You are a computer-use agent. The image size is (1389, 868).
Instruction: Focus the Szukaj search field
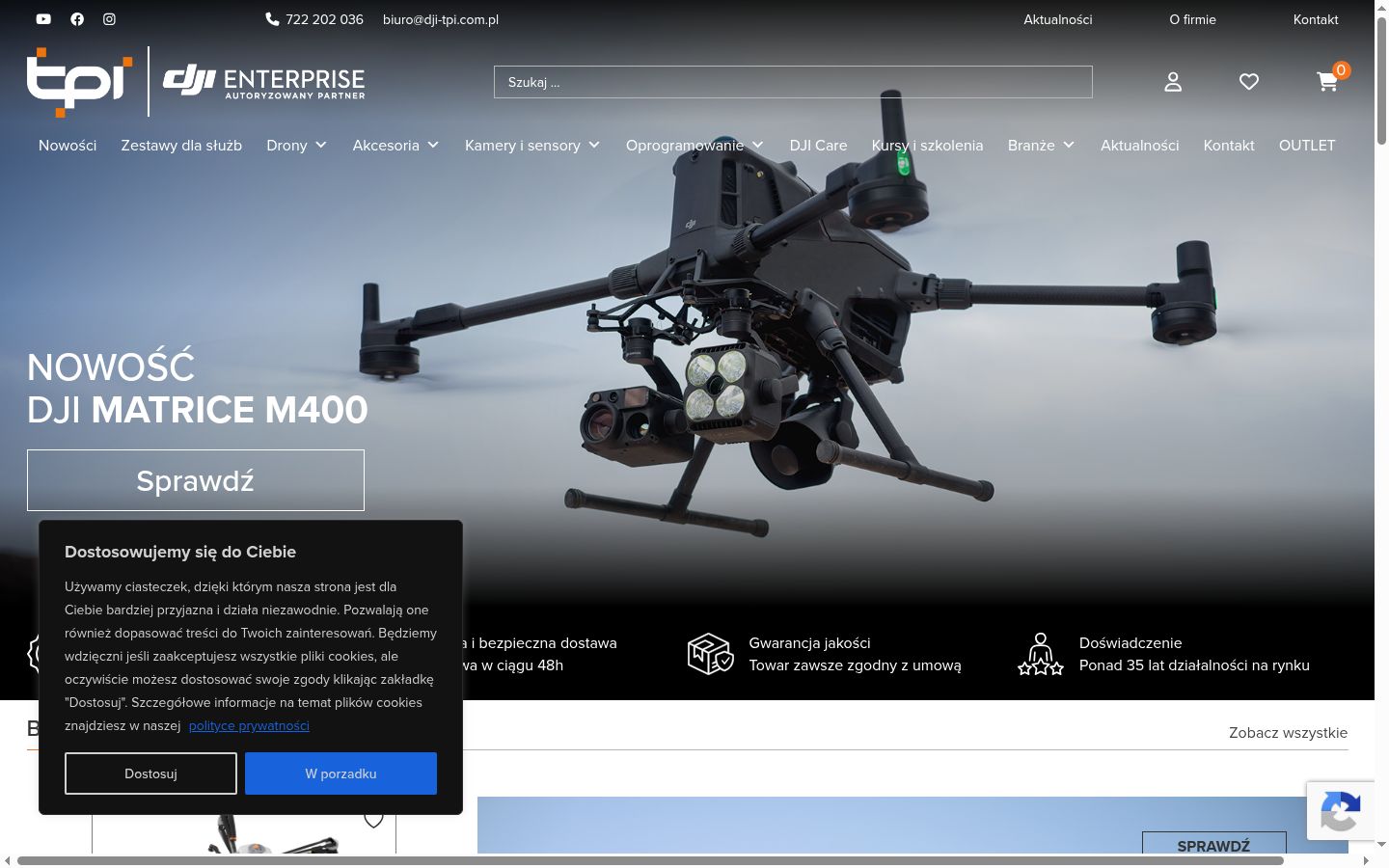pyautogui.click(x=793, y=82)
